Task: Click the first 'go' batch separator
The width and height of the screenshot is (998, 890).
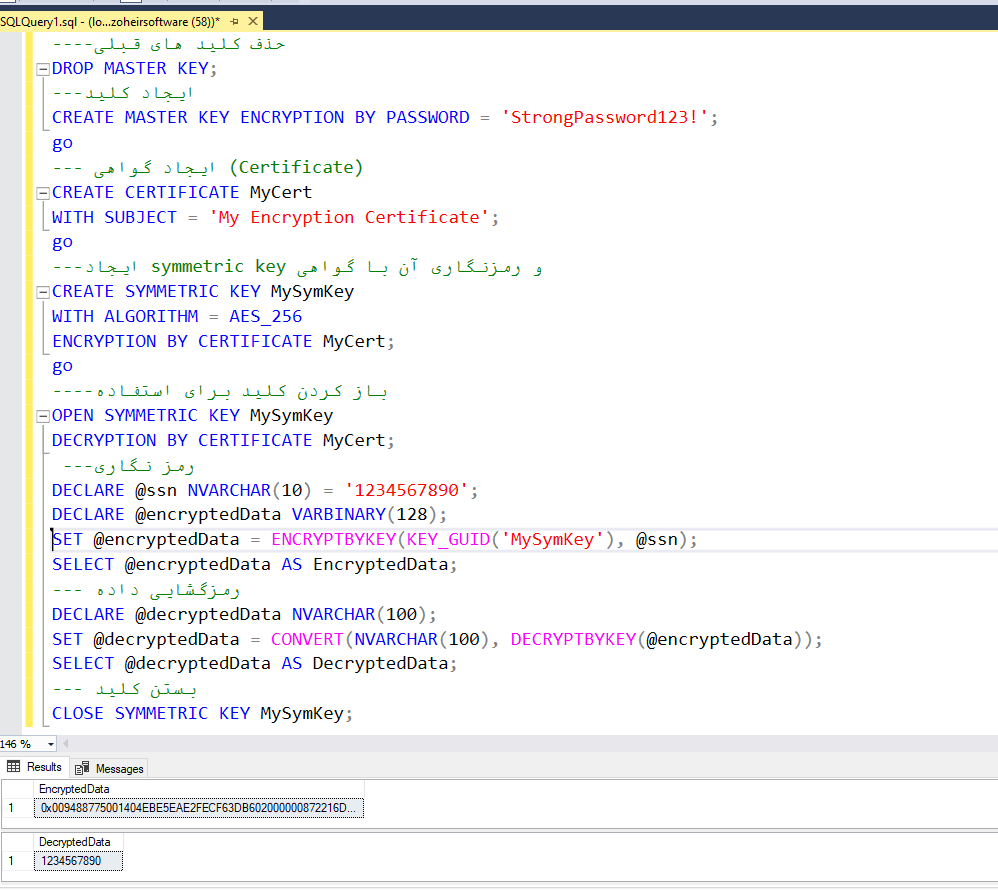Action: point(62,143)
